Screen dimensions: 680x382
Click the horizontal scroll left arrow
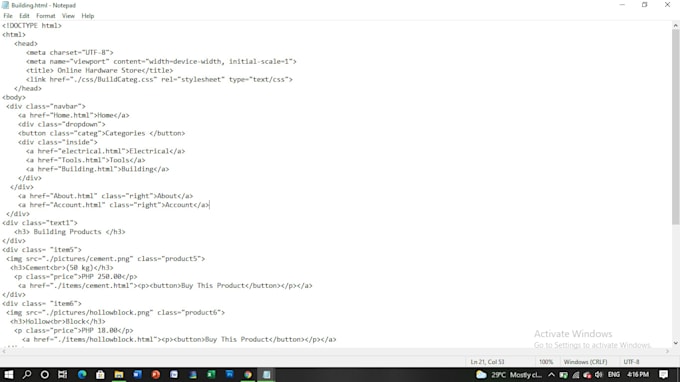tap(4, 351)
